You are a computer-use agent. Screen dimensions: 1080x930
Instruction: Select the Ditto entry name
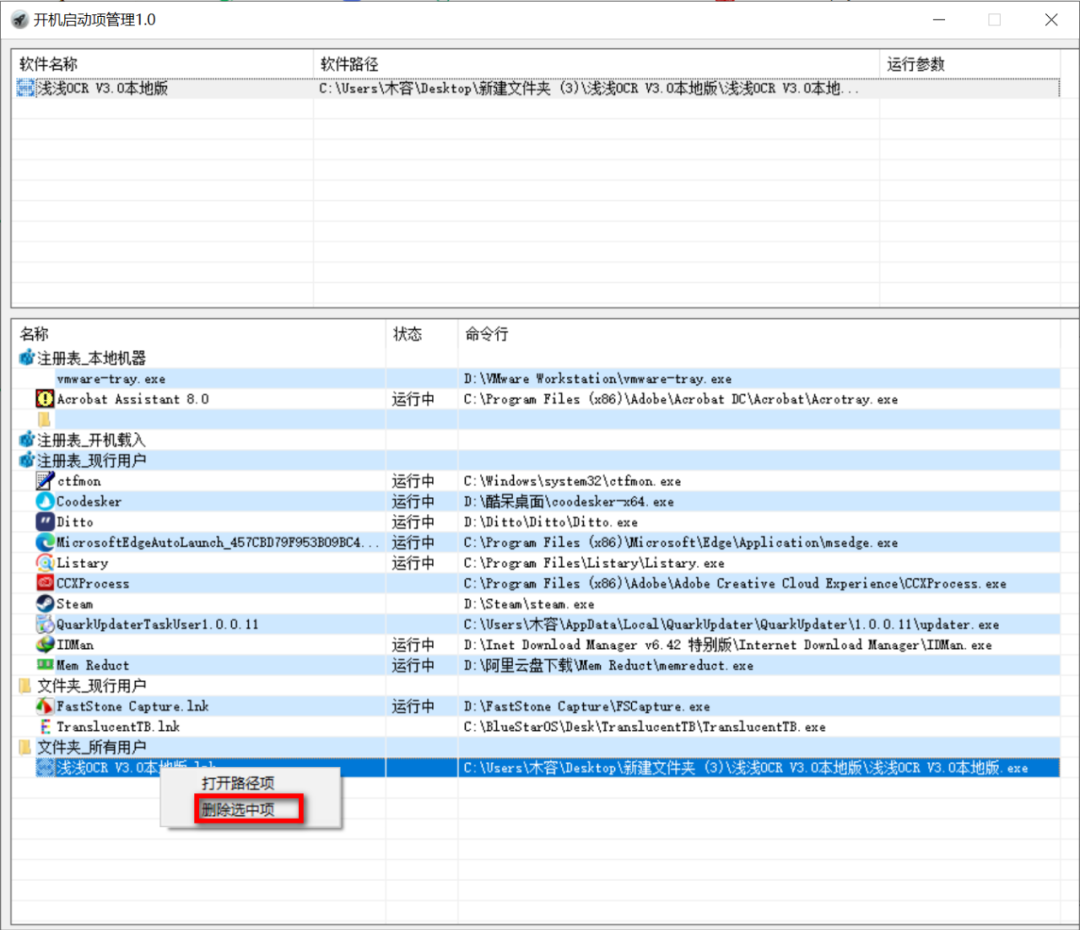75,521
